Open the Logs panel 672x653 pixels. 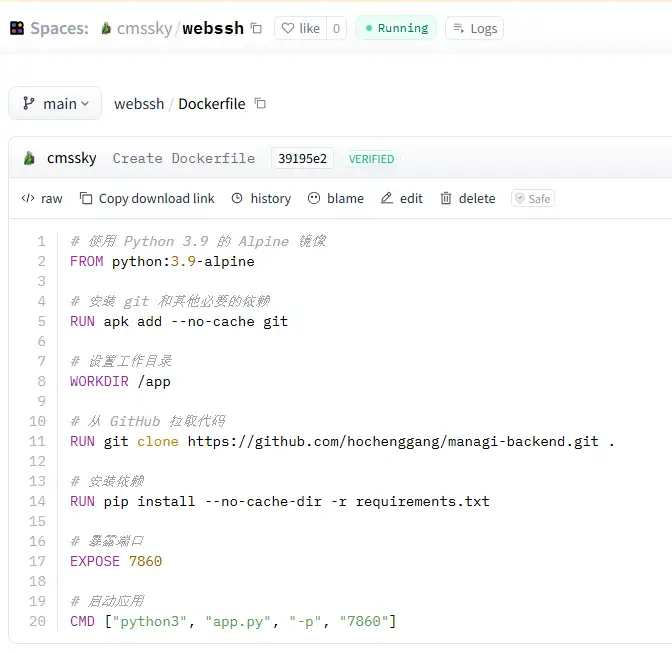474,28
